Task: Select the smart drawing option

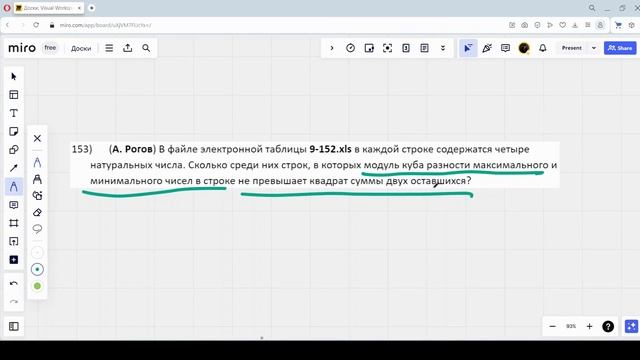Action: coord(37,196)
